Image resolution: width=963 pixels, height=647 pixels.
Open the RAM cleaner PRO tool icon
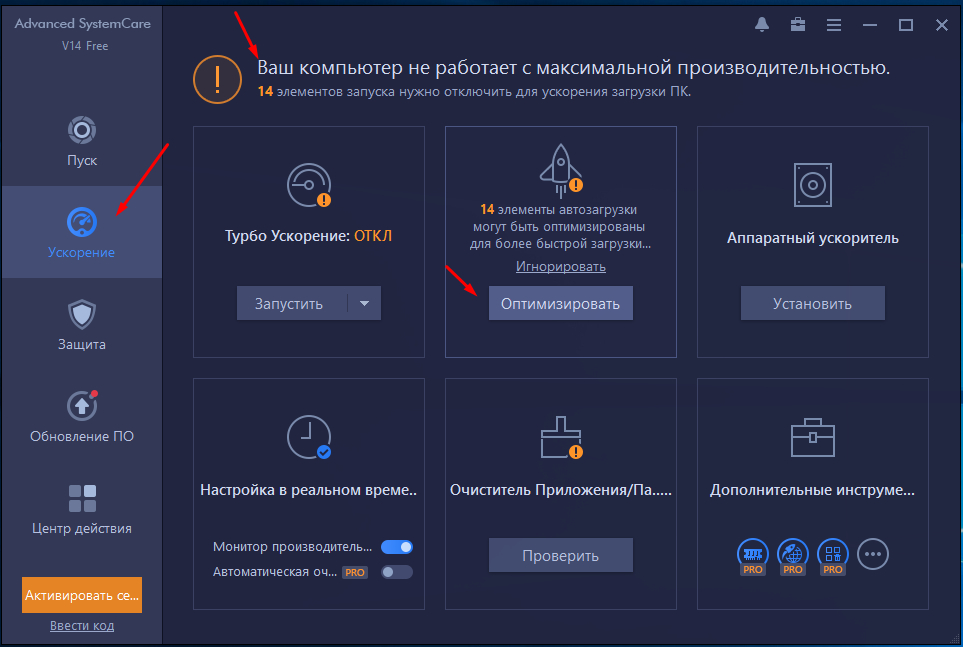tap(753, 556)
